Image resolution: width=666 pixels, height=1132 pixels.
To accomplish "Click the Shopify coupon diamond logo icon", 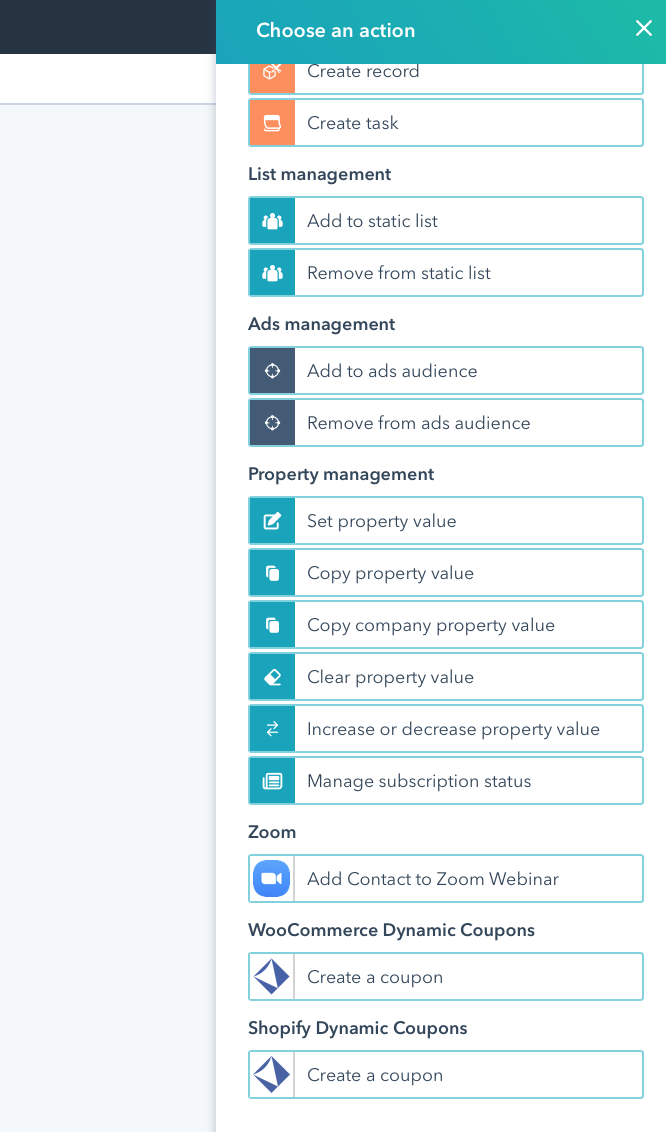I will (x=272, y=1075).
